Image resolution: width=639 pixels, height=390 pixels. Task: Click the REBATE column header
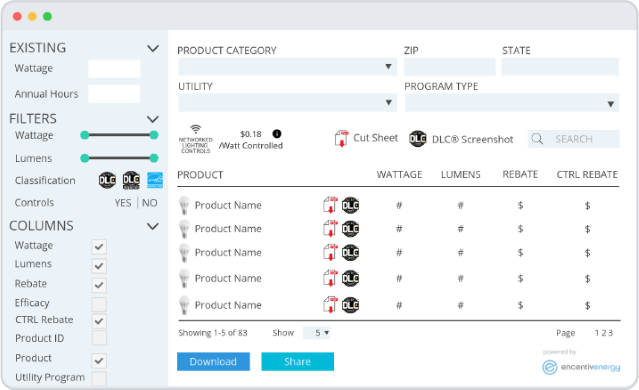coord(520,174)
